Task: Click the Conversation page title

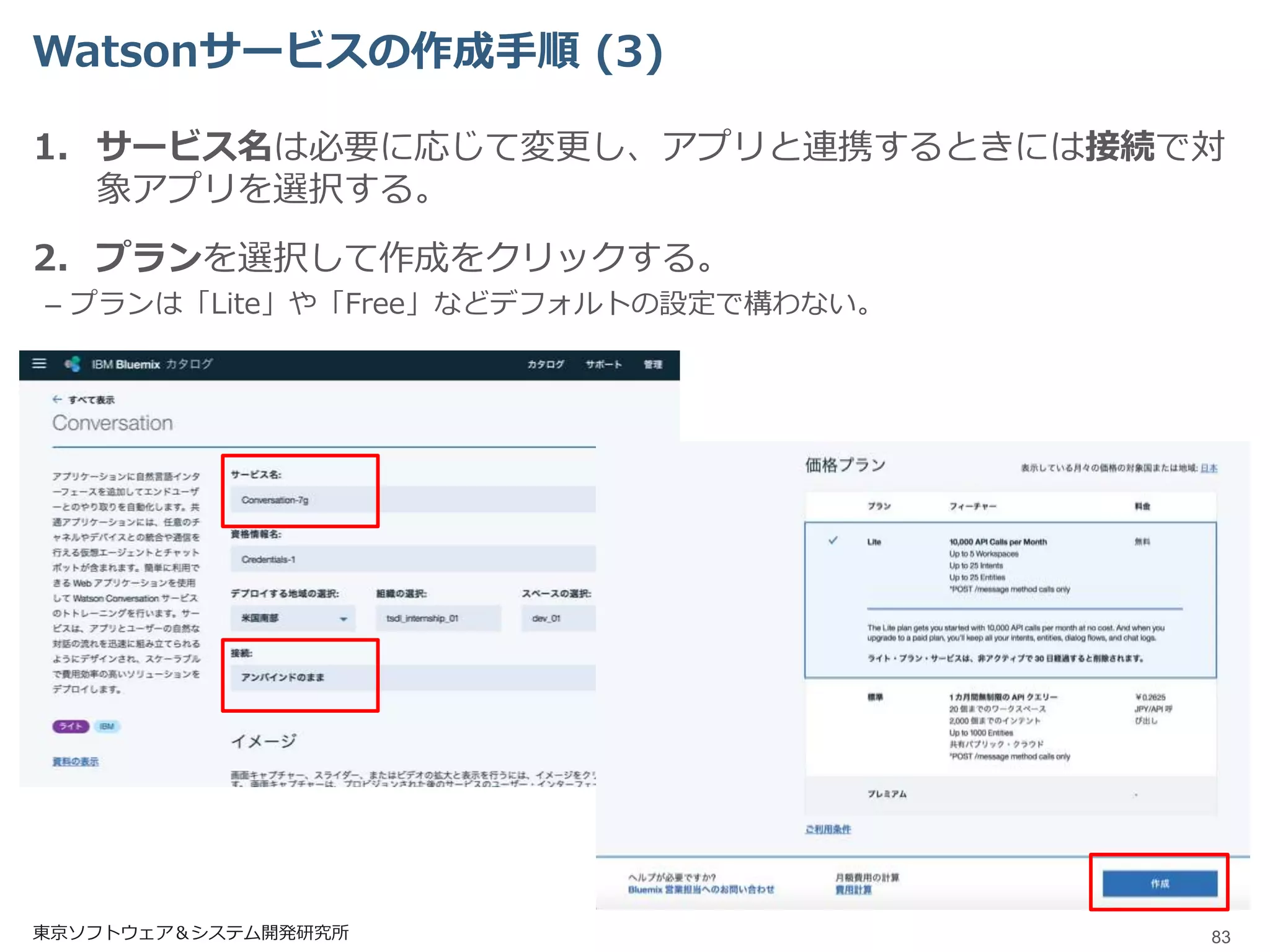Action: tap(112, 423)
